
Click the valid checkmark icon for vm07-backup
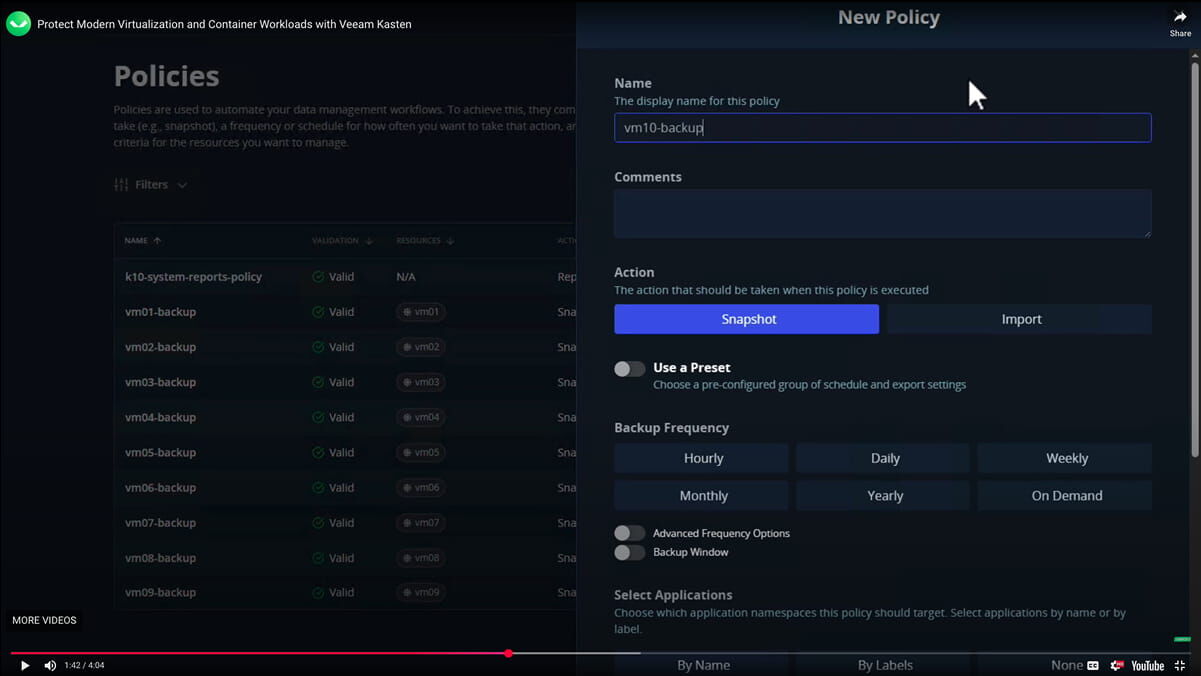tap(318, 523)
